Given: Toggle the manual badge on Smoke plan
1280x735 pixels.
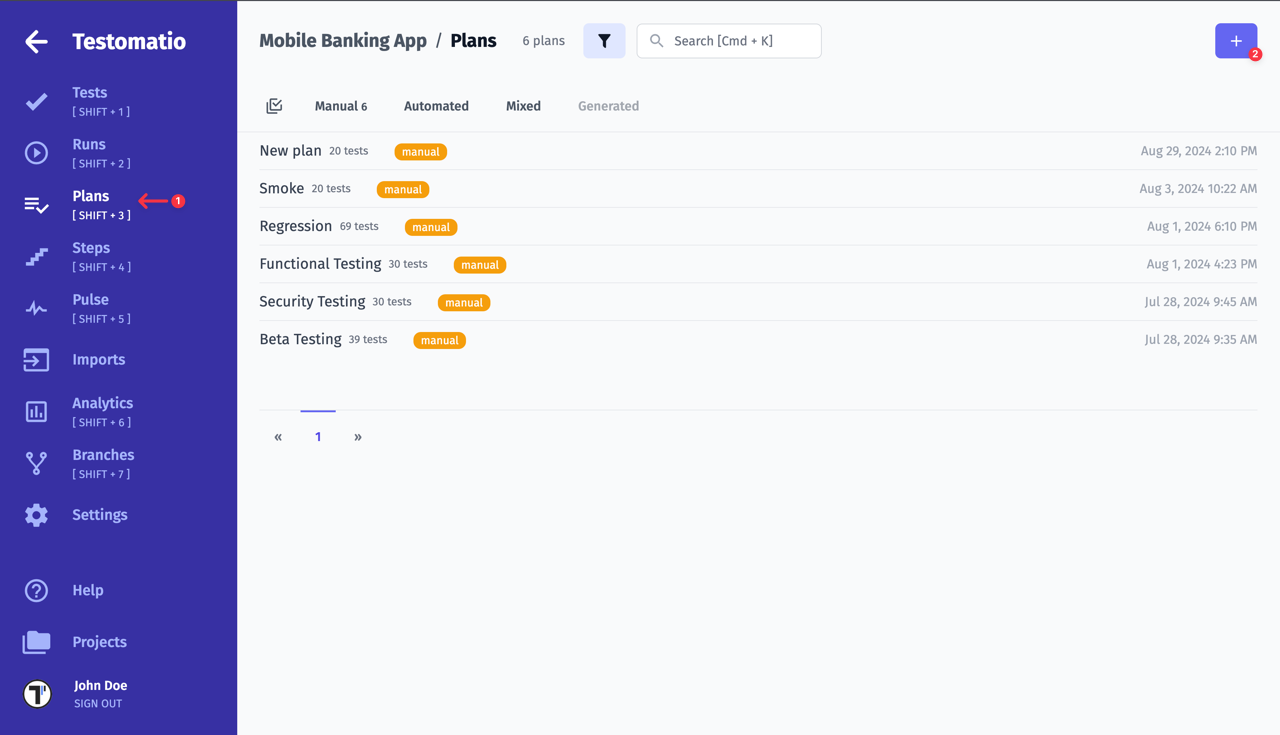Looking at the screenshot, I should 402,189.
